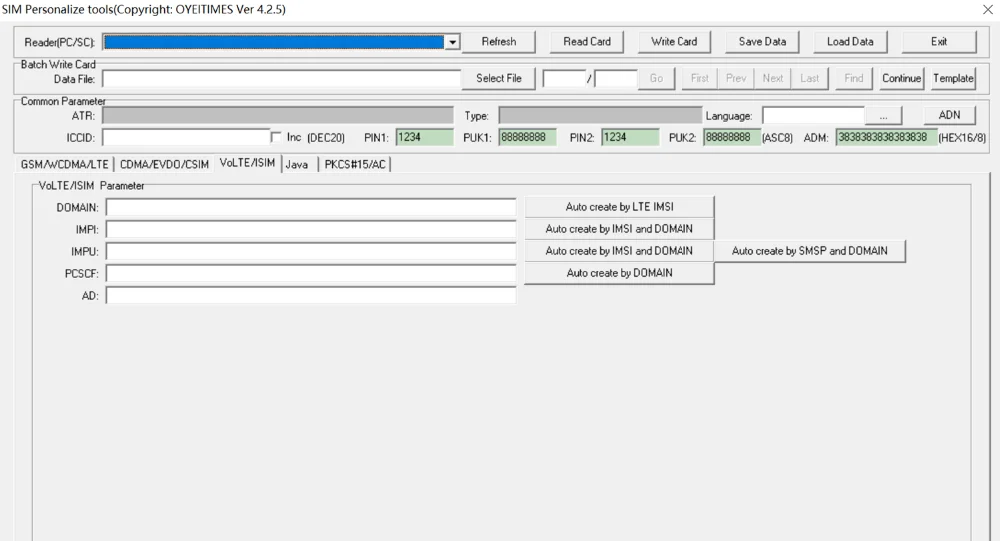Click the Exit button

click(x=939, y=41)
